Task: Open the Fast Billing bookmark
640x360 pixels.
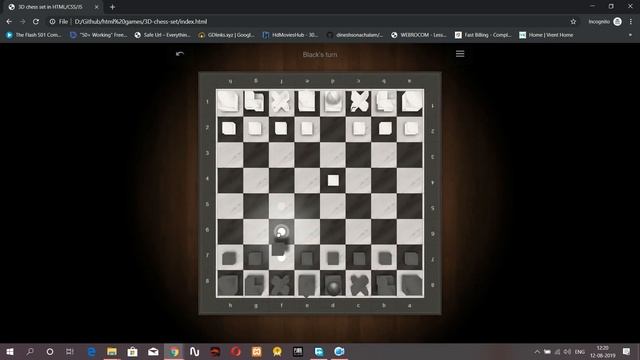Action: (483, 35)
